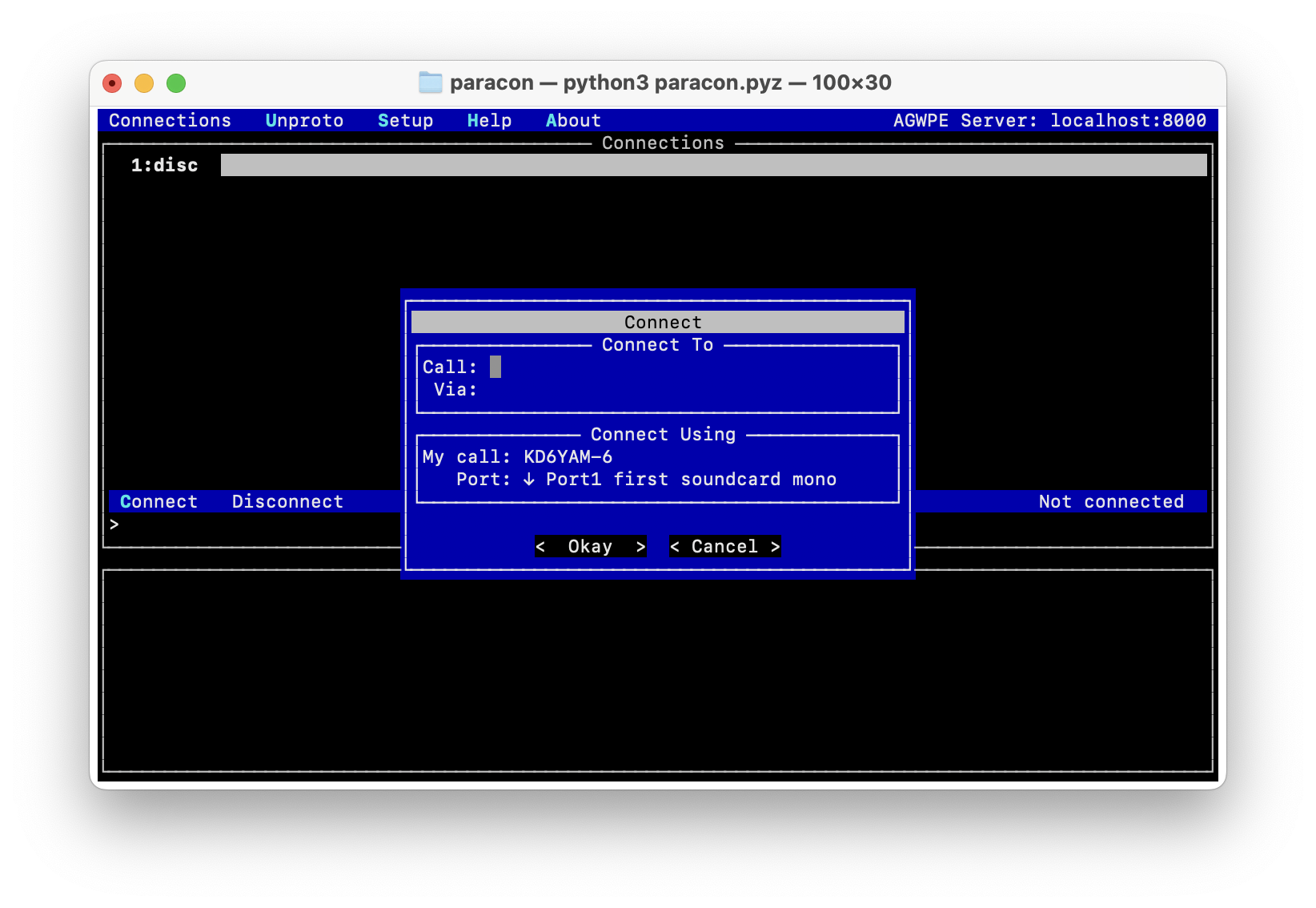This screenshot has width=1316, height=908.
Task: Click the AGWPE Server status text
Action: 1049,120
